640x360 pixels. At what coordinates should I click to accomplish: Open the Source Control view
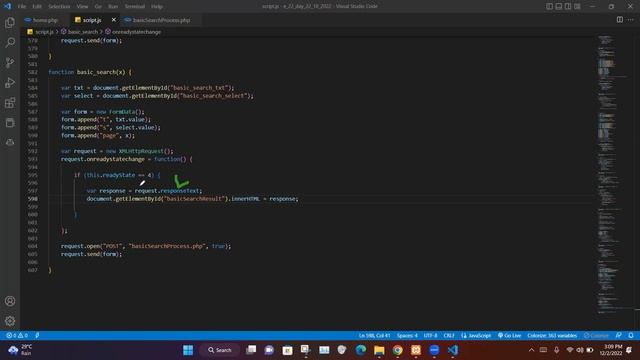point(10,62)
